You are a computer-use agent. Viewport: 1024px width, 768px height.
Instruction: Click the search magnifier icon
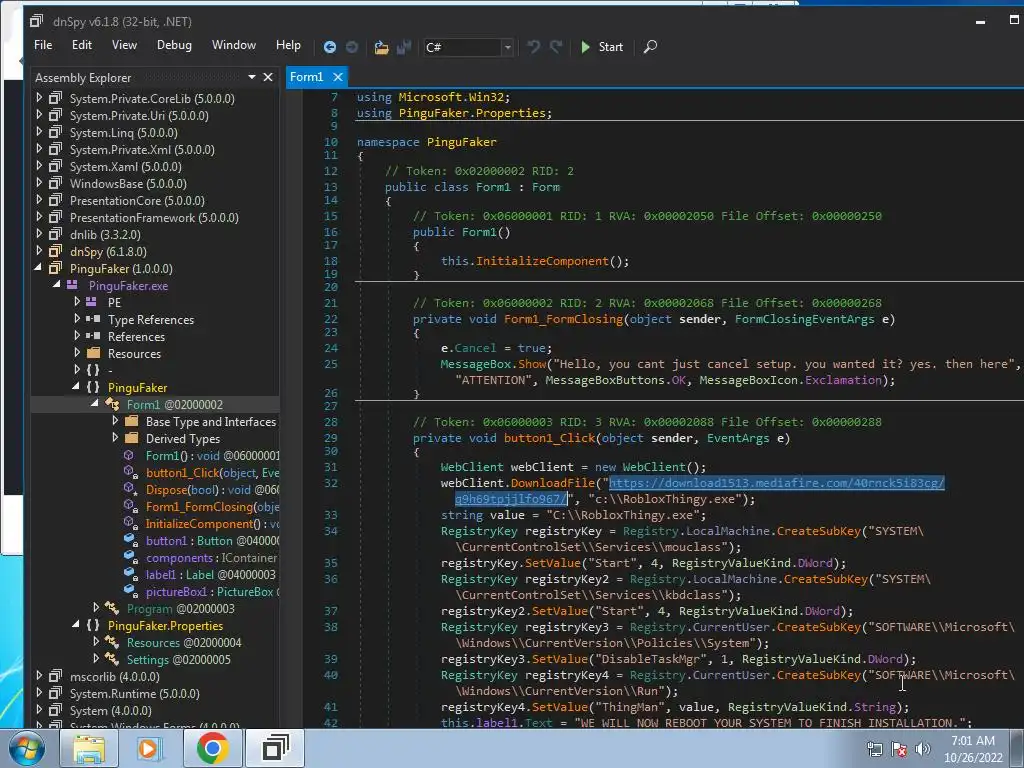[x=650, y=47]
